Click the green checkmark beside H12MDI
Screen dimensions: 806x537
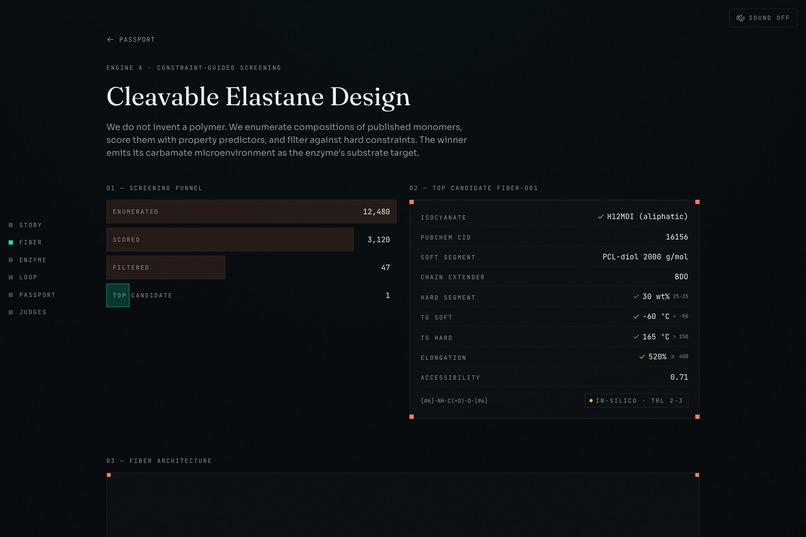[x=600, y=217]
